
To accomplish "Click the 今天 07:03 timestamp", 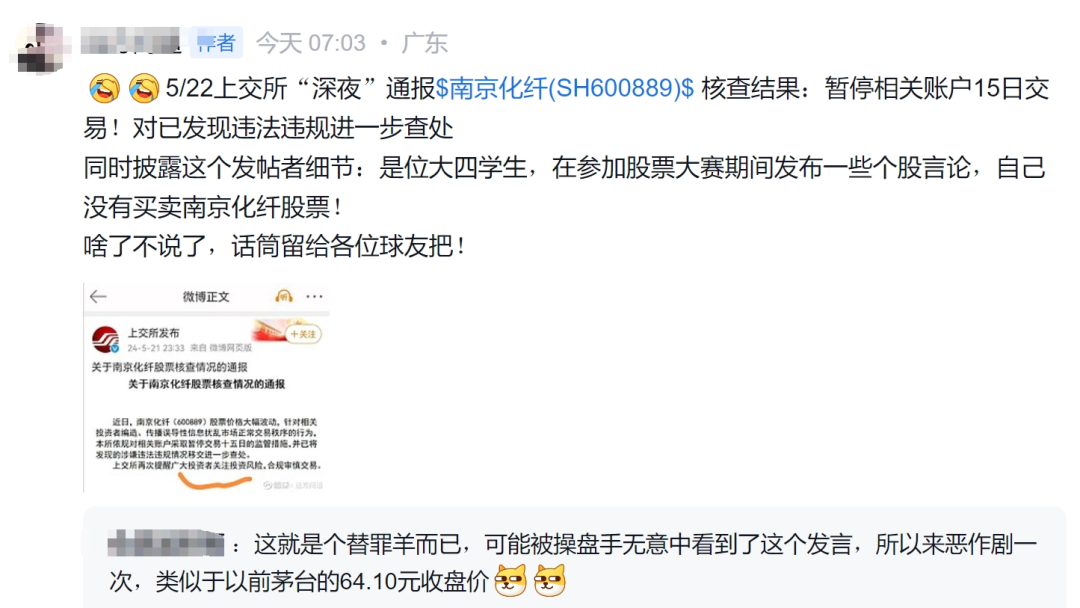I will click(311, 43).
